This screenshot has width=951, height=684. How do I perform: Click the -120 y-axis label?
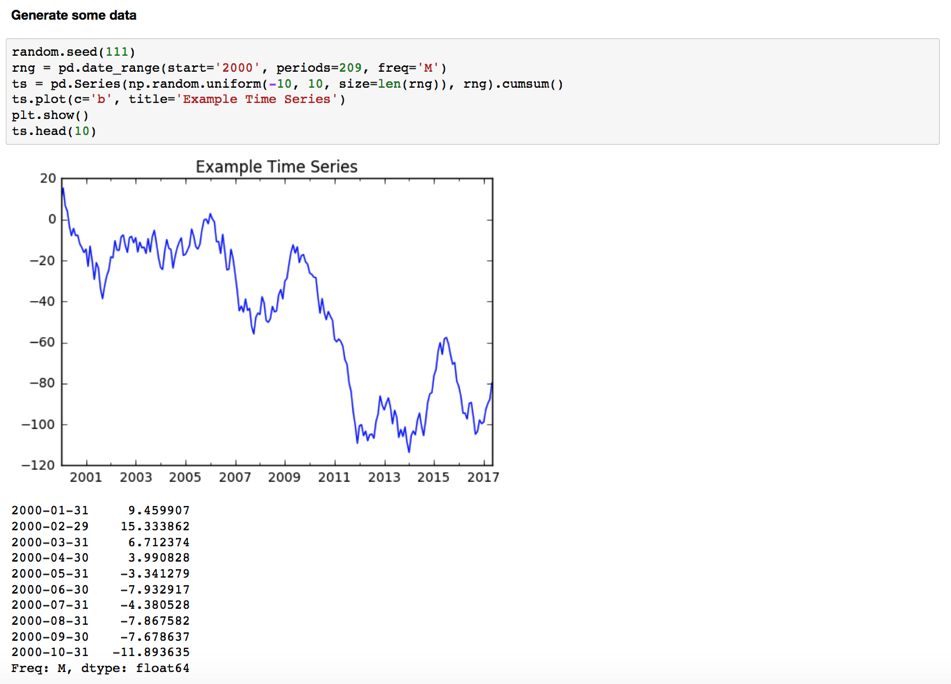pos(38,465)
